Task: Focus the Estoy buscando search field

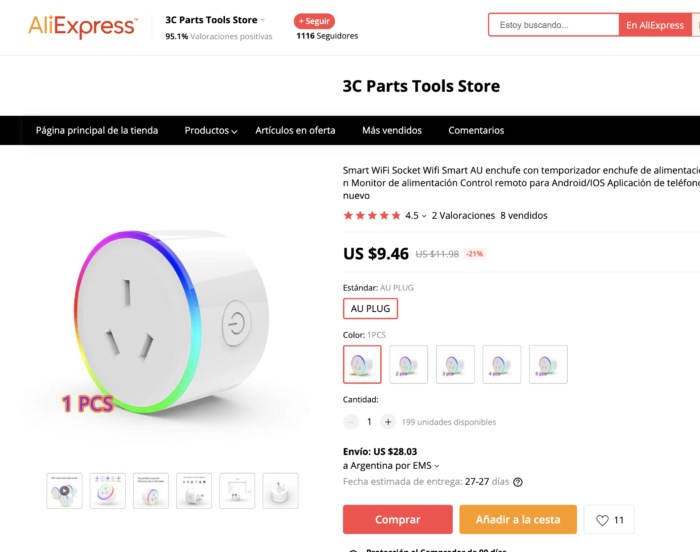Action: coord(554,25)
